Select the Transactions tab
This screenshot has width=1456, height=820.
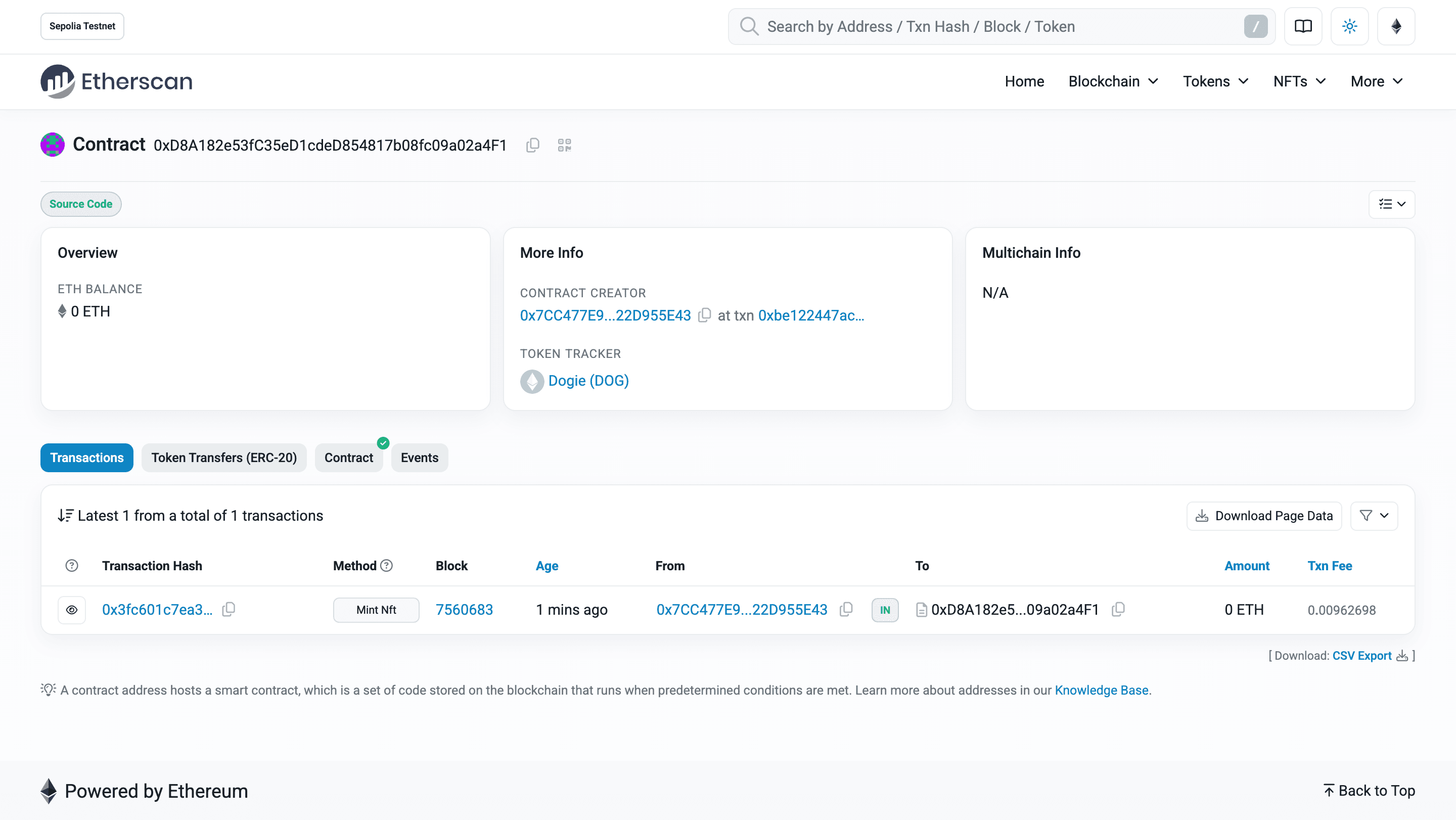tap(87, 458)
